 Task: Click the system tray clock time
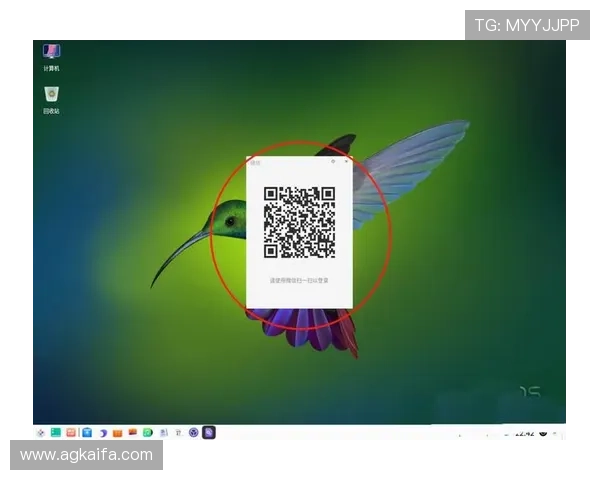[x=524, y=434]
